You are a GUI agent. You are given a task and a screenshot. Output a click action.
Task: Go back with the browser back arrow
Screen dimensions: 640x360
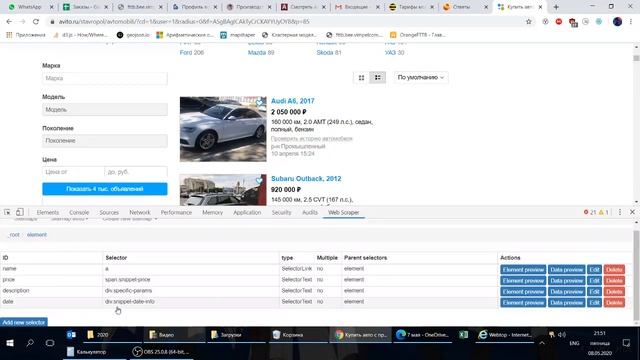pyautogui.click(x=9, y=22)
